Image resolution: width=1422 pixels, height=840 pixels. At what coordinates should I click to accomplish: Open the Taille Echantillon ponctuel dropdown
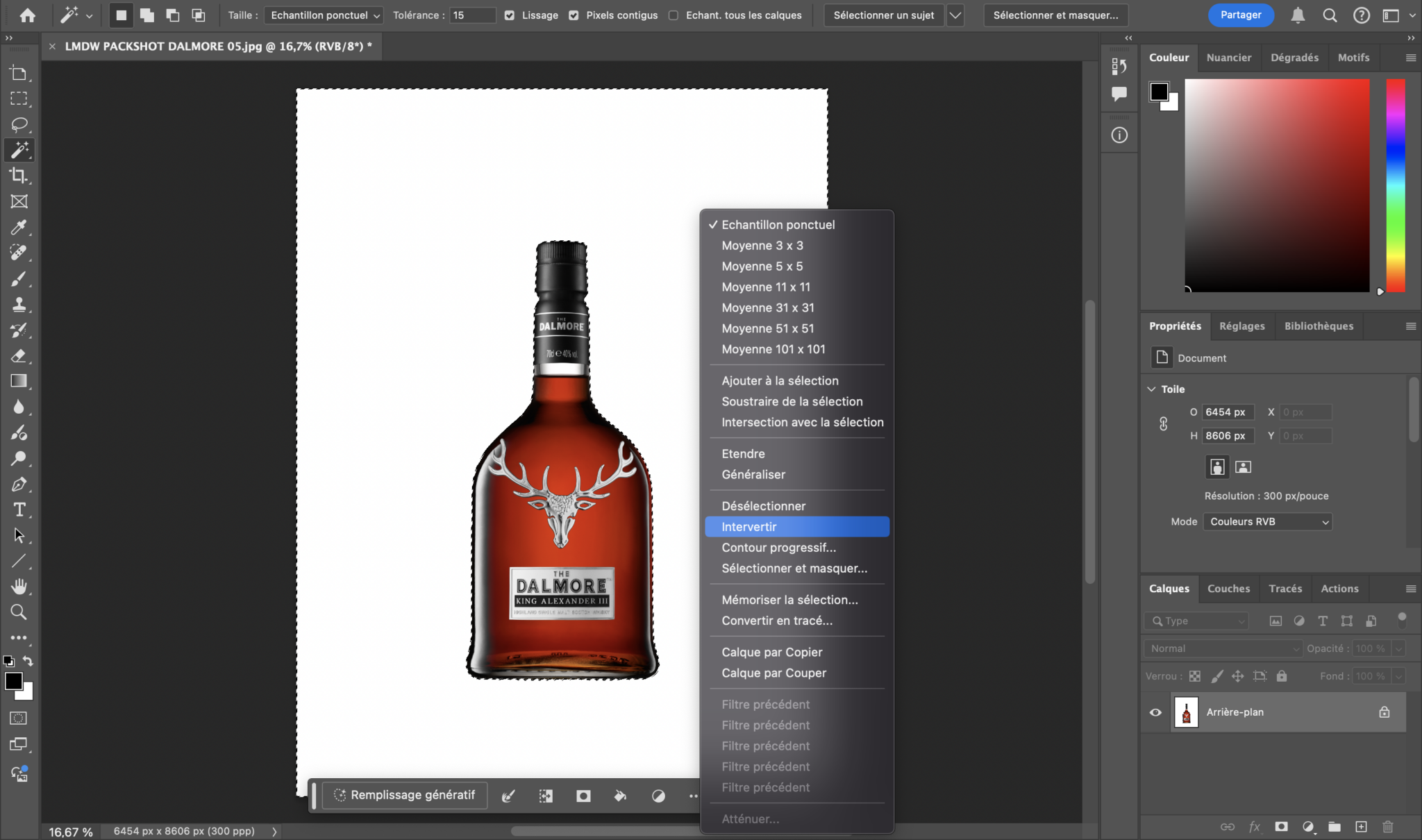click(324, 15)
